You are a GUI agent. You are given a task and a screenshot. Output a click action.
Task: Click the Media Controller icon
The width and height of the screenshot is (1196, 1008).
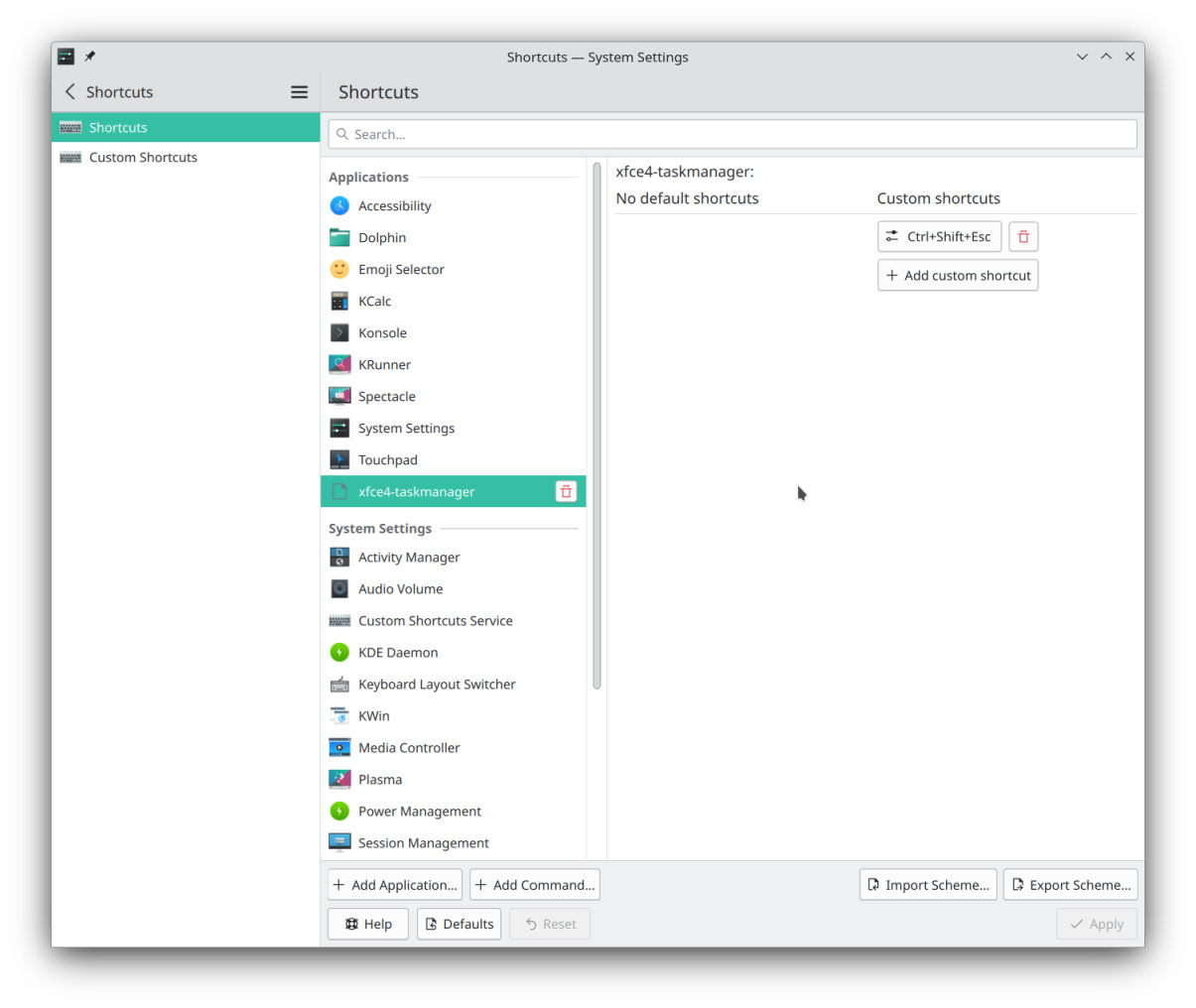(339, 747)
